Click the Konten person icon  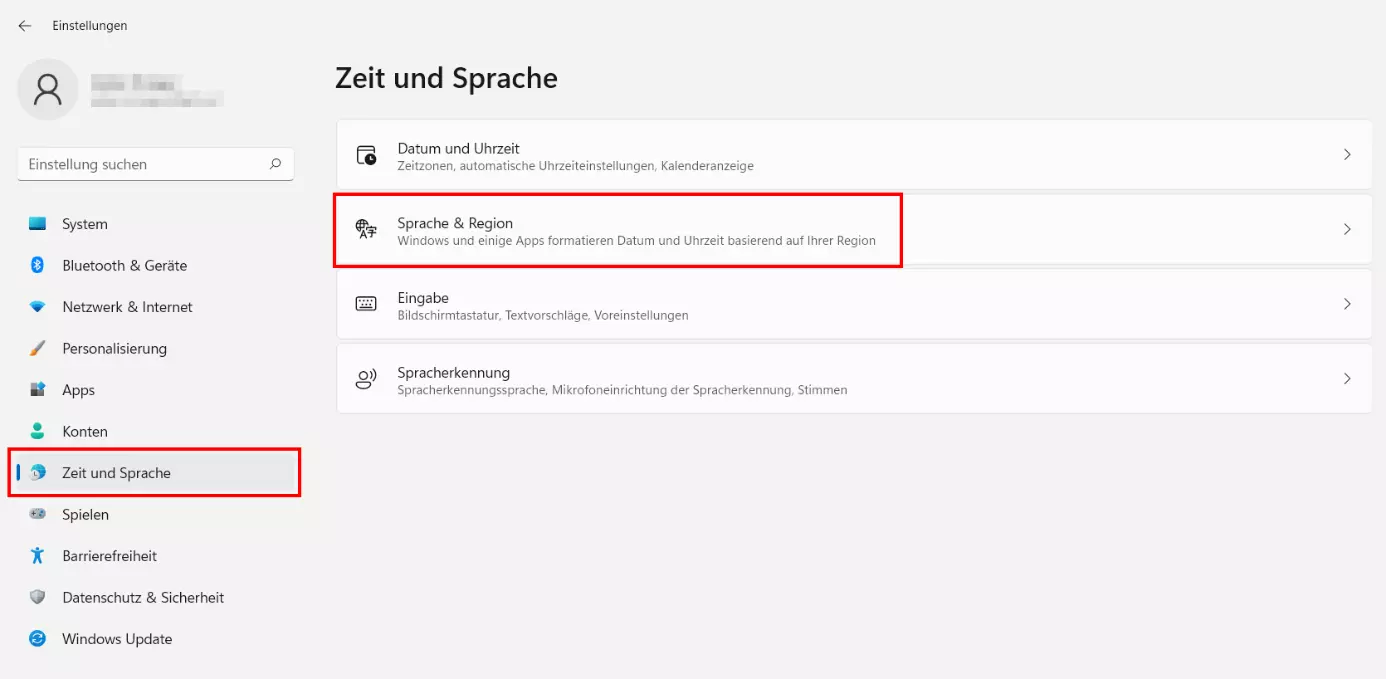pyautogui.click(x=38, y=431)
